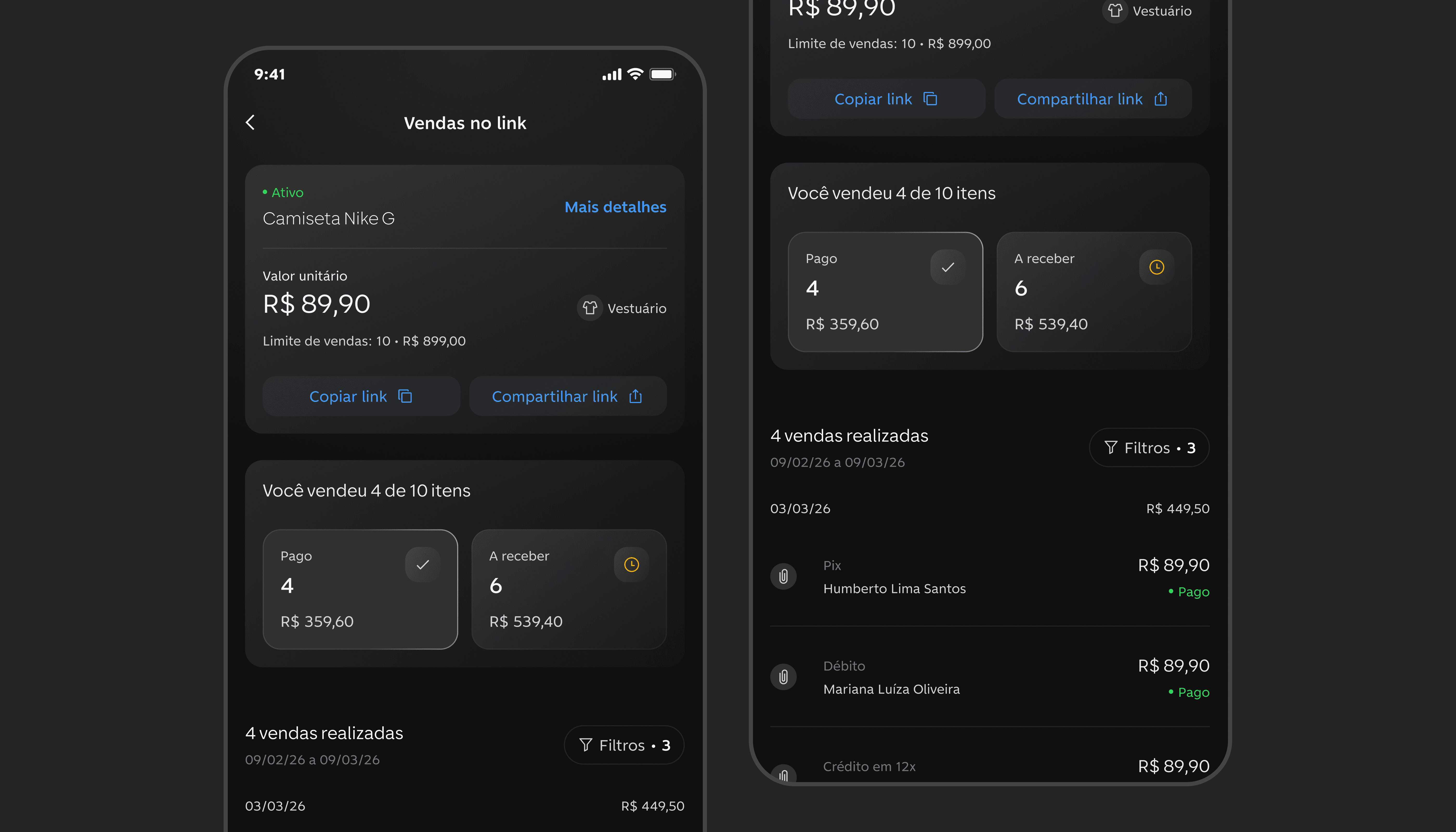The height and width of the screenshot is (832, 1456).
Task: Open Mais detalhes for Camiseta Nike G
Action: pos(615,207)
